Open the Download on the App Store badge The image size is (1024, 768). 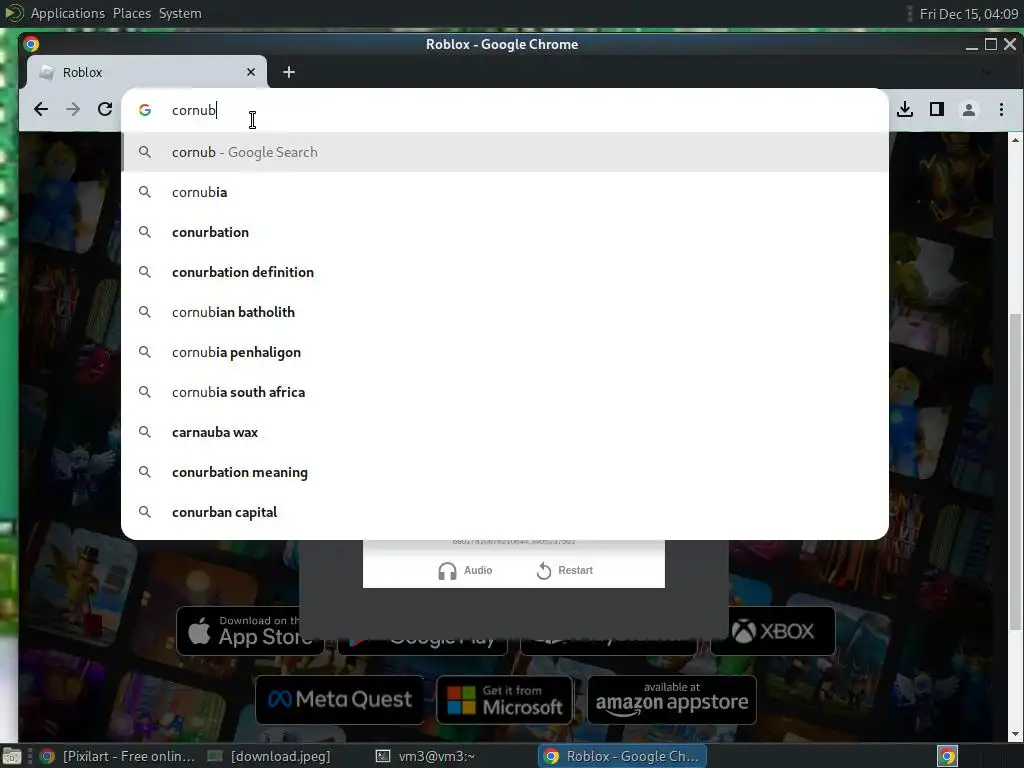(249, 631)
